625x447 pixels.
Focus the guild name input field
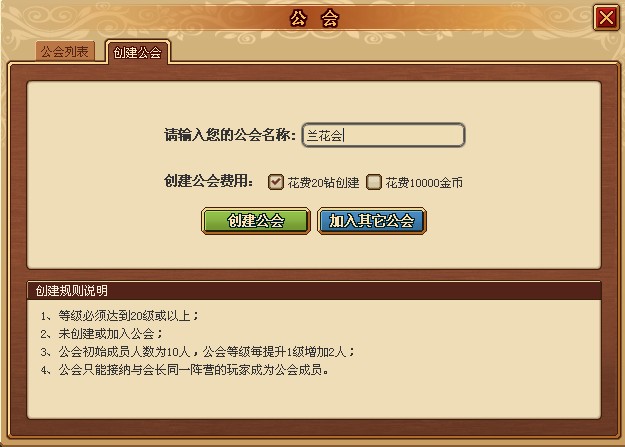click(383, 135)
